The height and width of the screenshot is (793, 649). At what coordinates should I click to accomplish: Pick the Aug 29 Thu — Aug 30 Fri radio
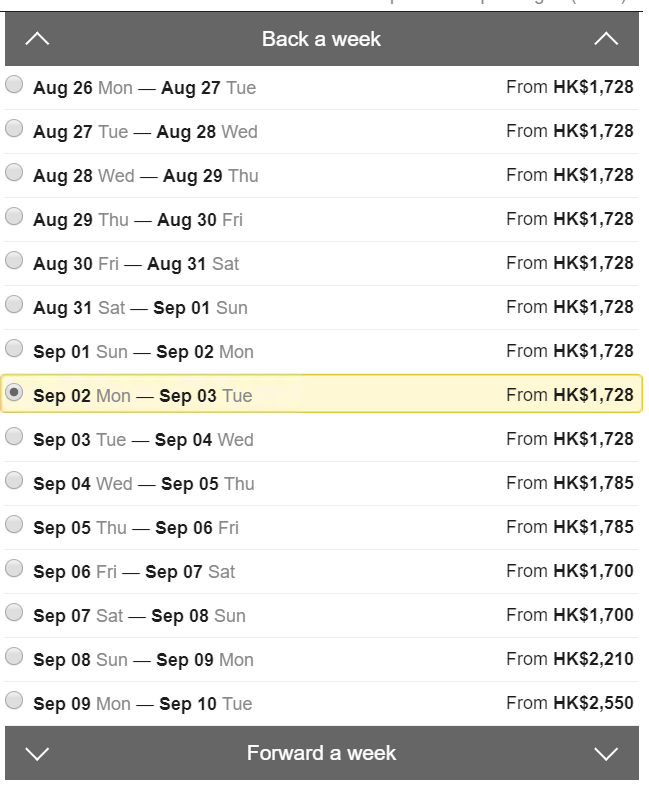[14, 216]
